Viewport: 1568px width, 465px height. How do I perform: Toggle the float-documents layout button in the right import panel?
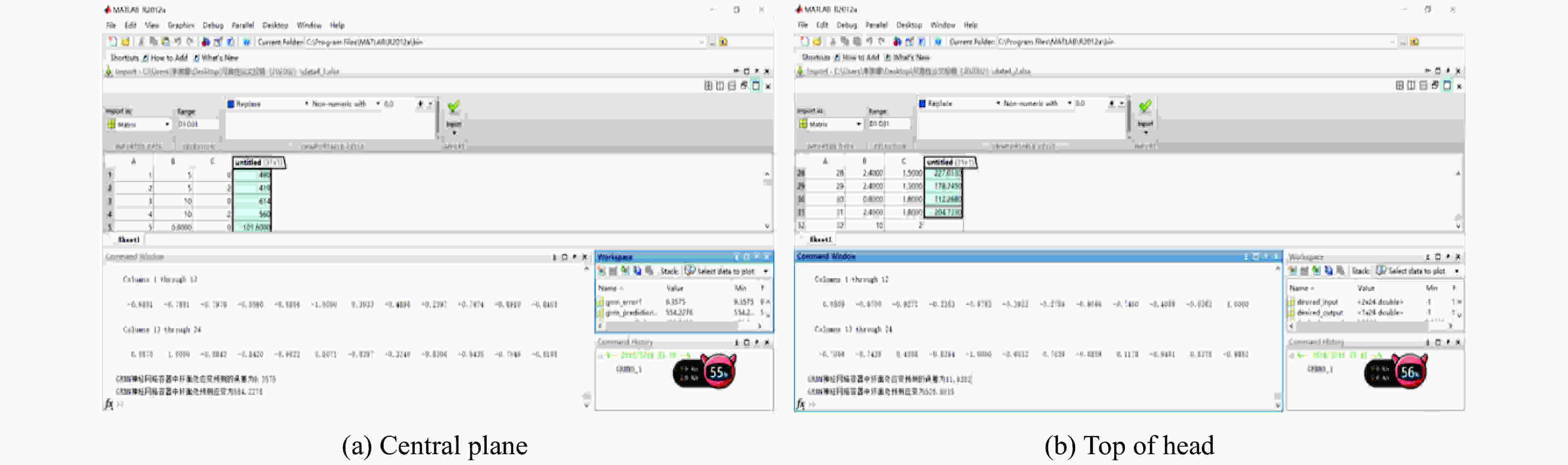pyautogui.click(x=1435, y=86)
